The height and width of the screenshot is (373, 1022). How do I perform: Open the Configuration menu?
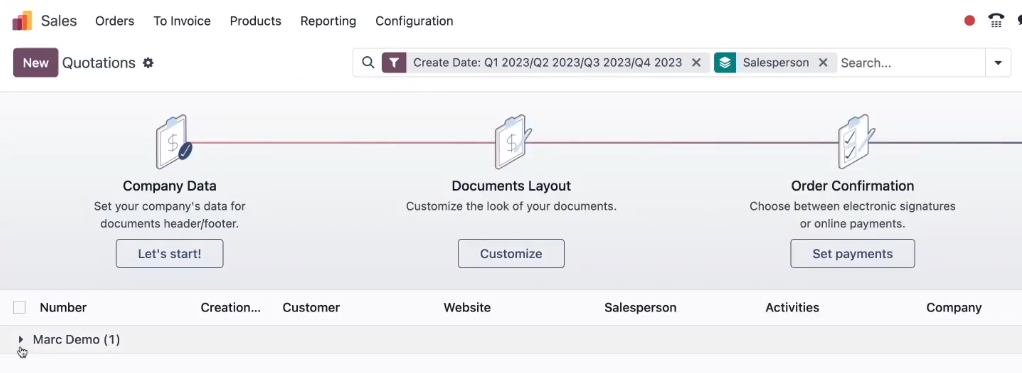click(414, 21)
